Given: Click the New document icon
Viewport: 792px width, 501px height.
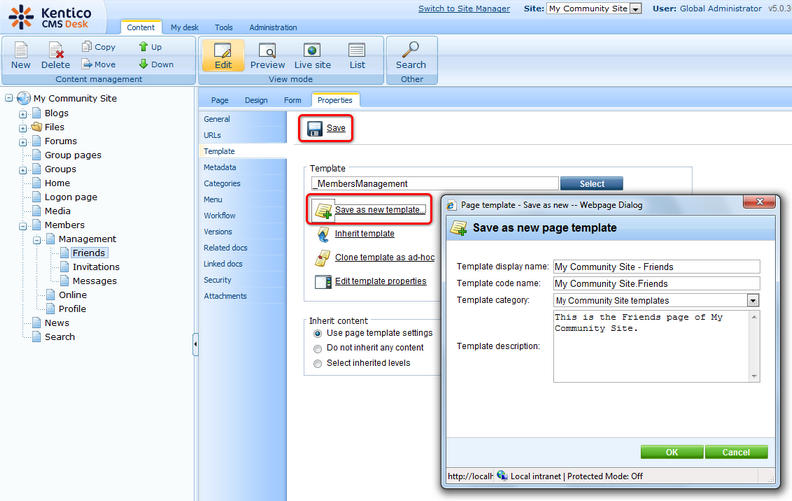Looking at the screenshot, I should 20,50.
